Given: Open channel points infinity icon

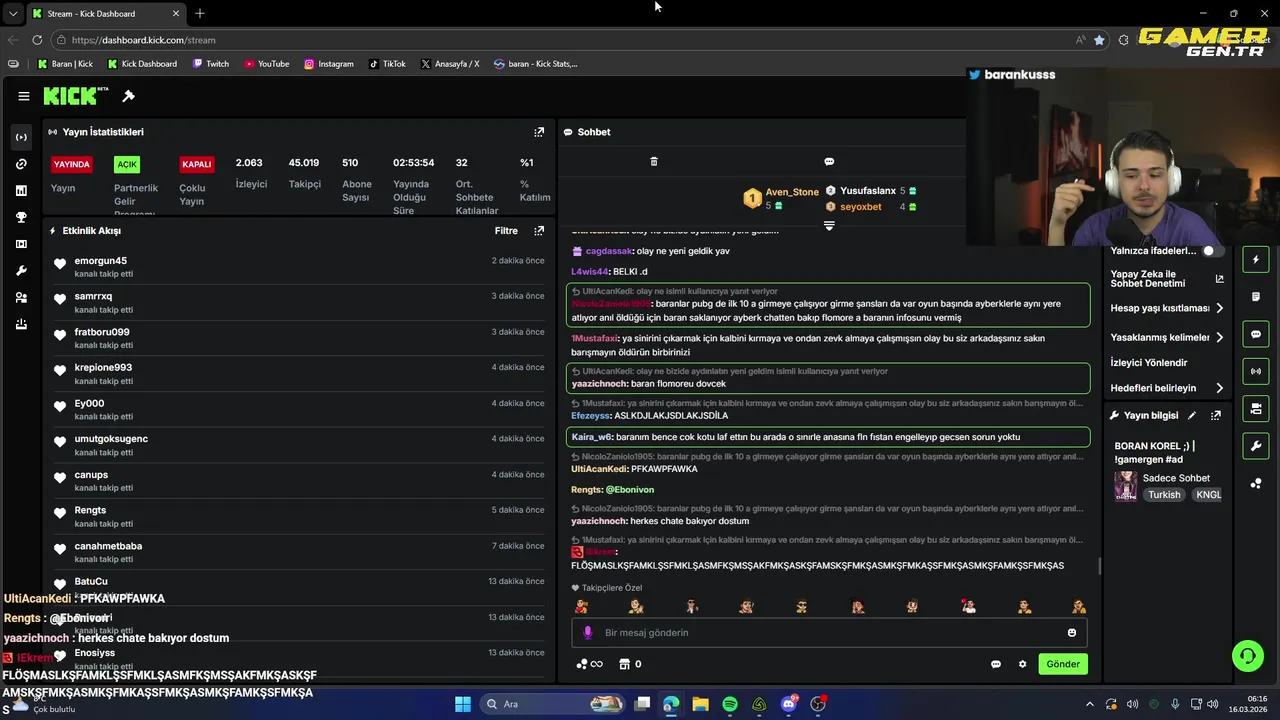Looking at the screenshot, I should pos(590,664).
